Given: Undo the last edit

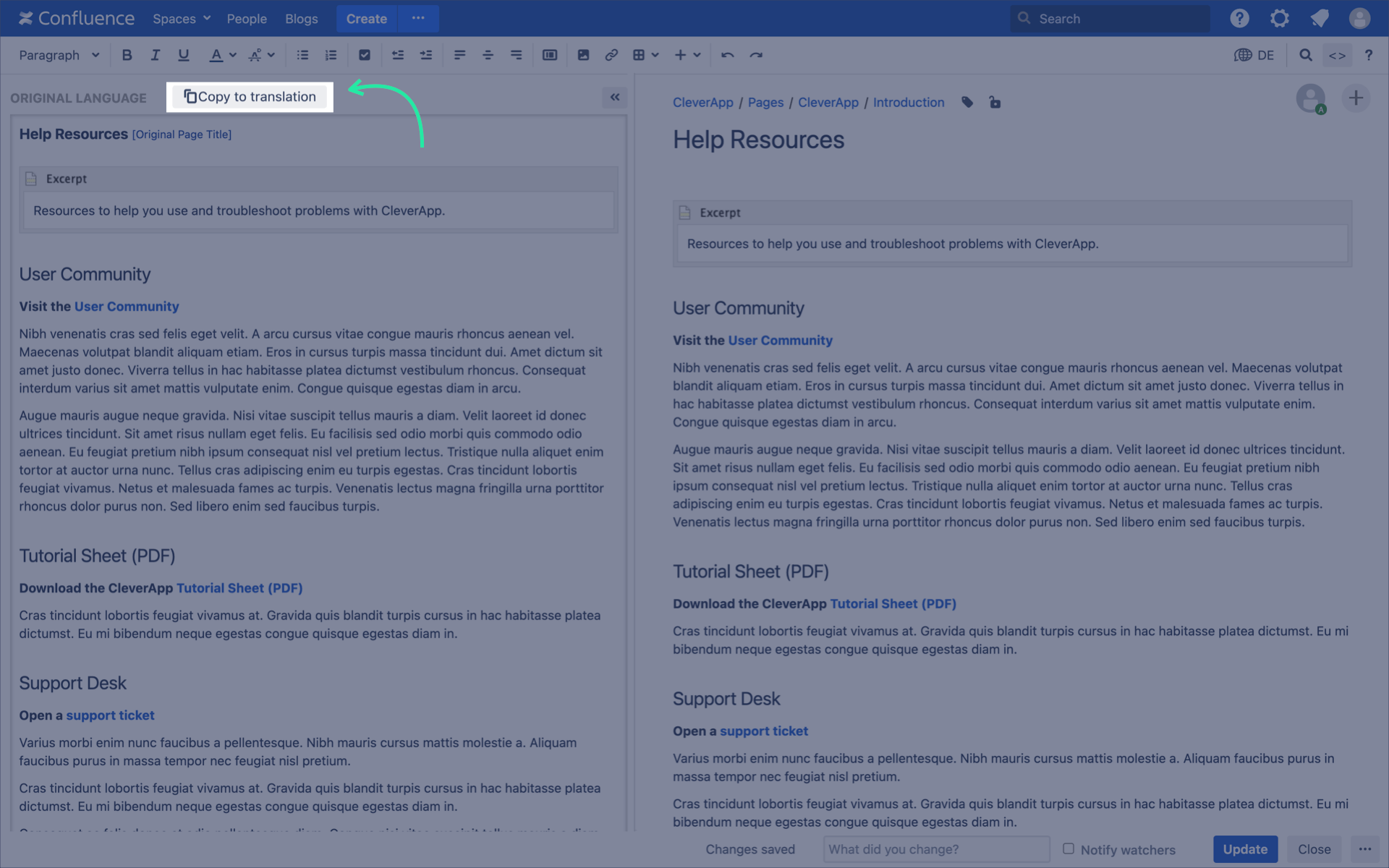Looking at the screenshot, I should click(x=727, y=55).
